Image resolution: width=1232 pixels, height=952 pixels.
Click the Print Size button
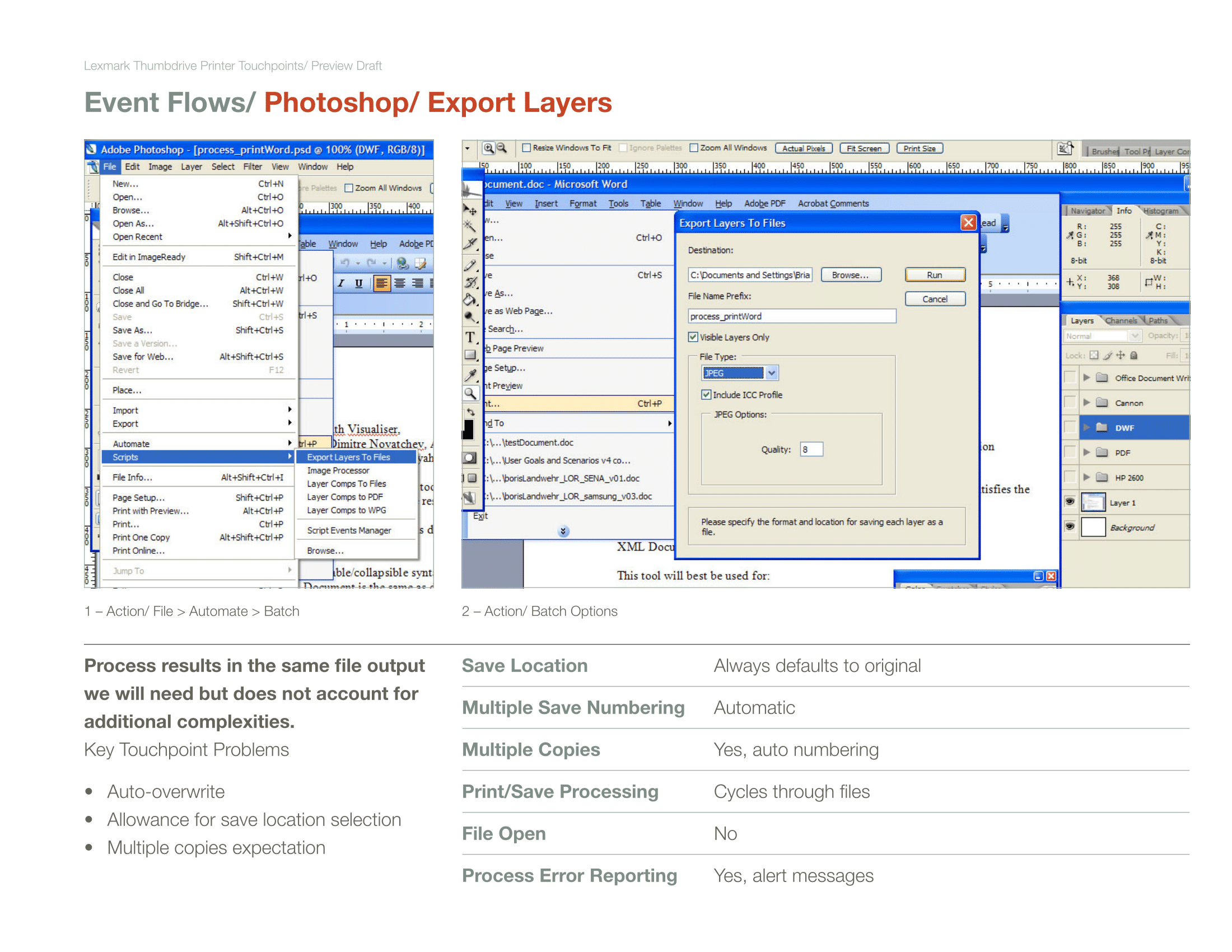click(x=920, y=148)
